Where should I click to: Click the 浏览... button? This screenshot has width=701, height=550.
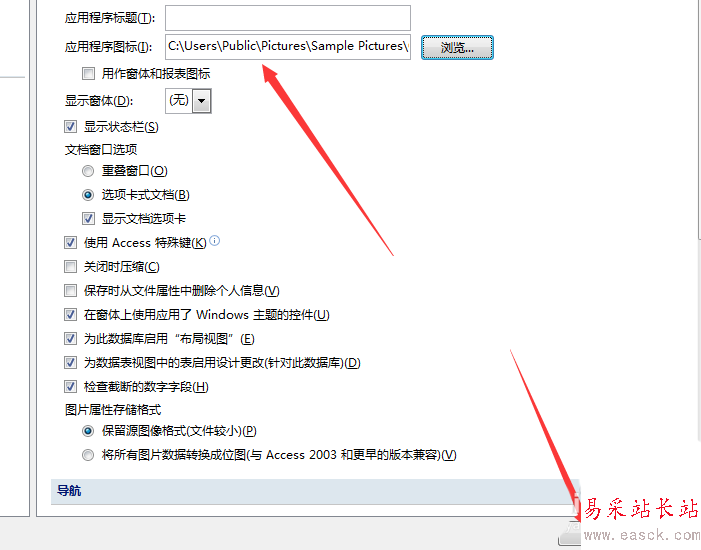pos(457,47)
